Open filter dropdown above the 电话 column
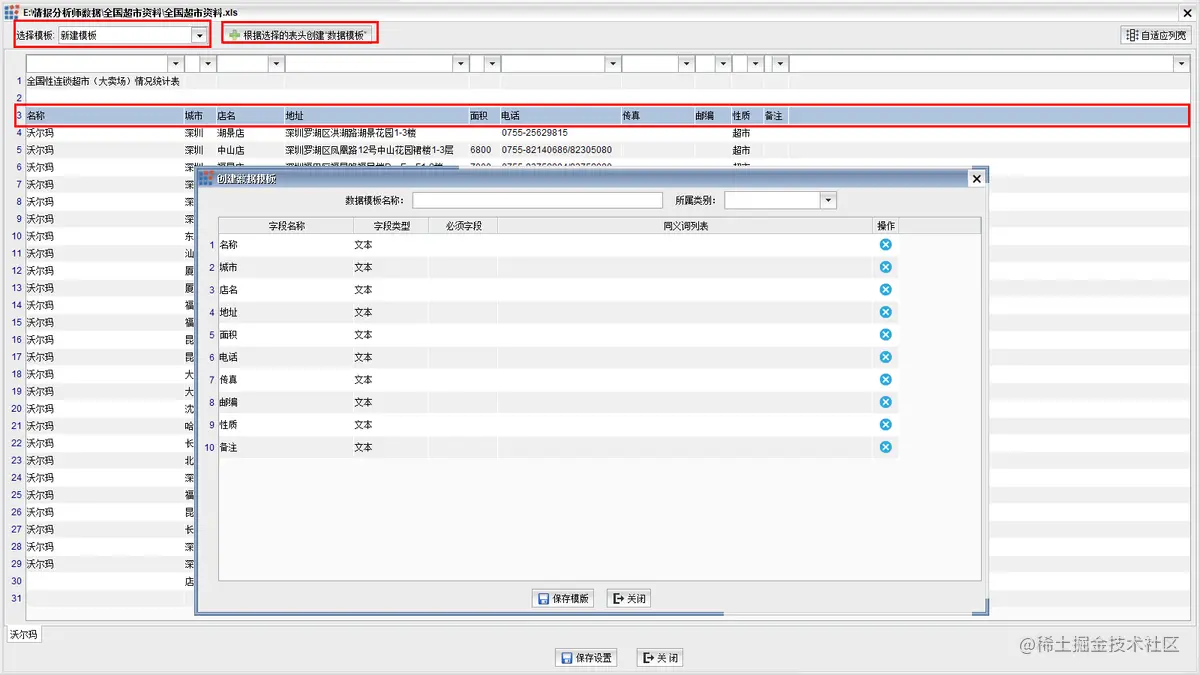 612,64
